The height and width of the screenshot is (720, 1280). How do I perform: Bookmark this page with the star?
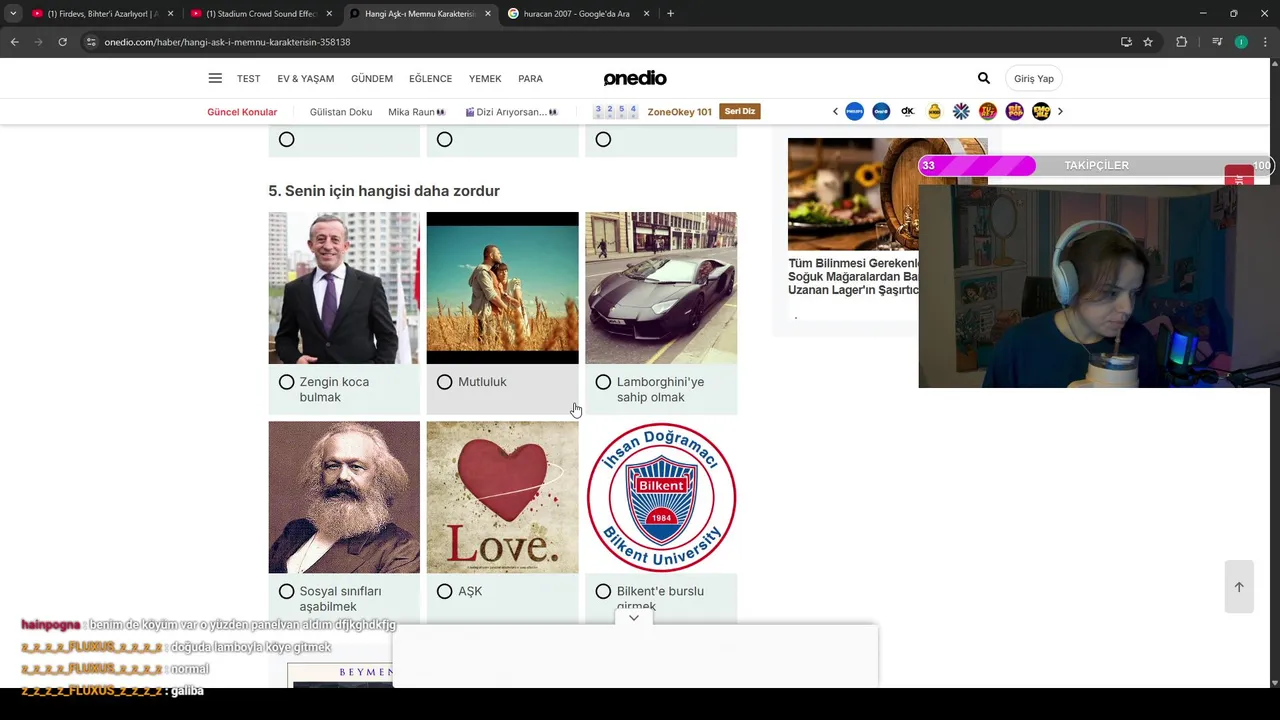pos(1148,42)
